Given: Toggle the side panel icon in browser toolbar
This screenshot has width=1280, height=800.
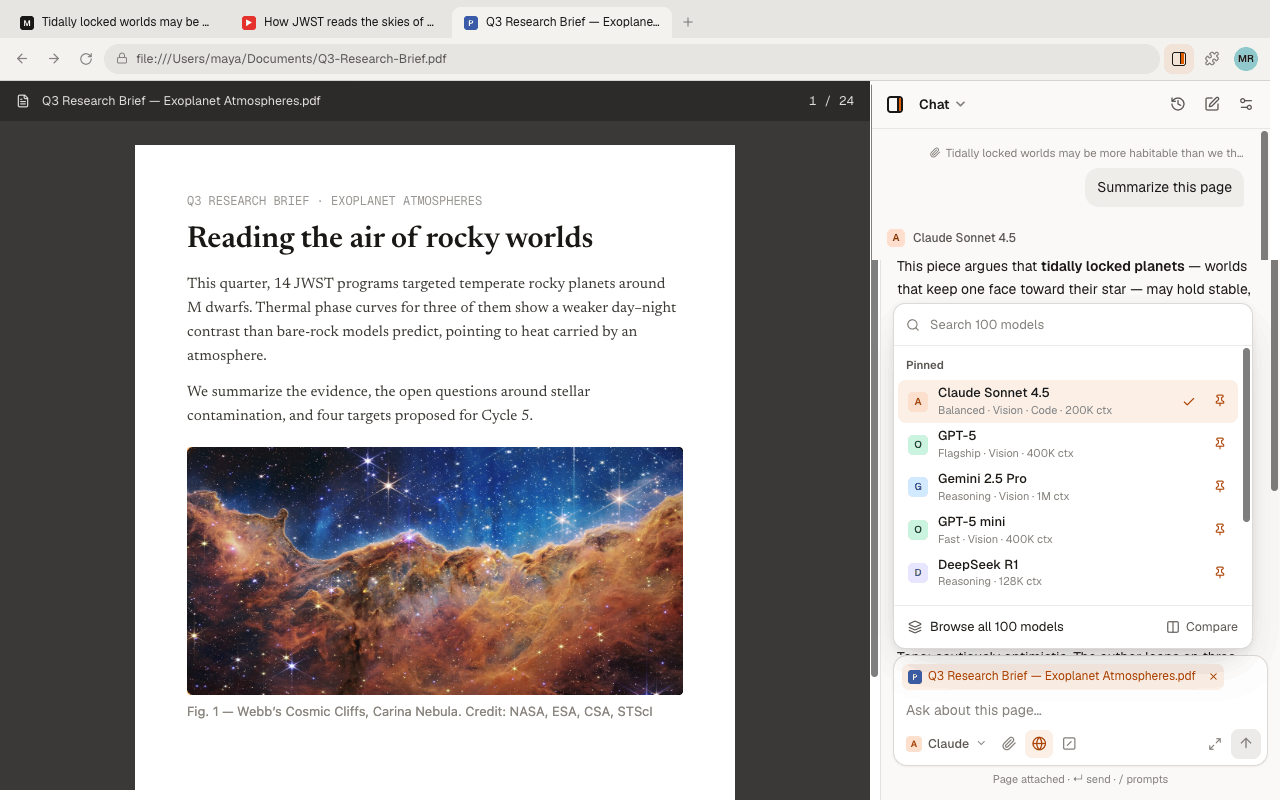Looking at the screenshot, I should pyautogui.click(x=1179, y=59).
